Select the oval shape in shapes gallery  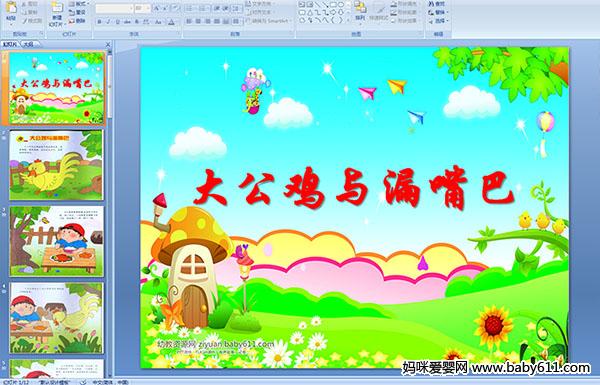pos(341,5)
